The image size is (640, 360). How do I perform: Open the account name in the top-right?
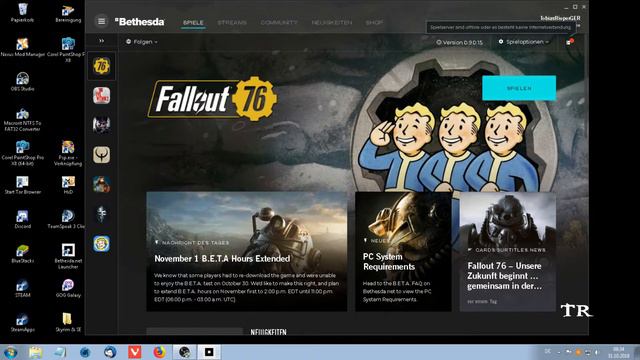(x=560, y=18)
